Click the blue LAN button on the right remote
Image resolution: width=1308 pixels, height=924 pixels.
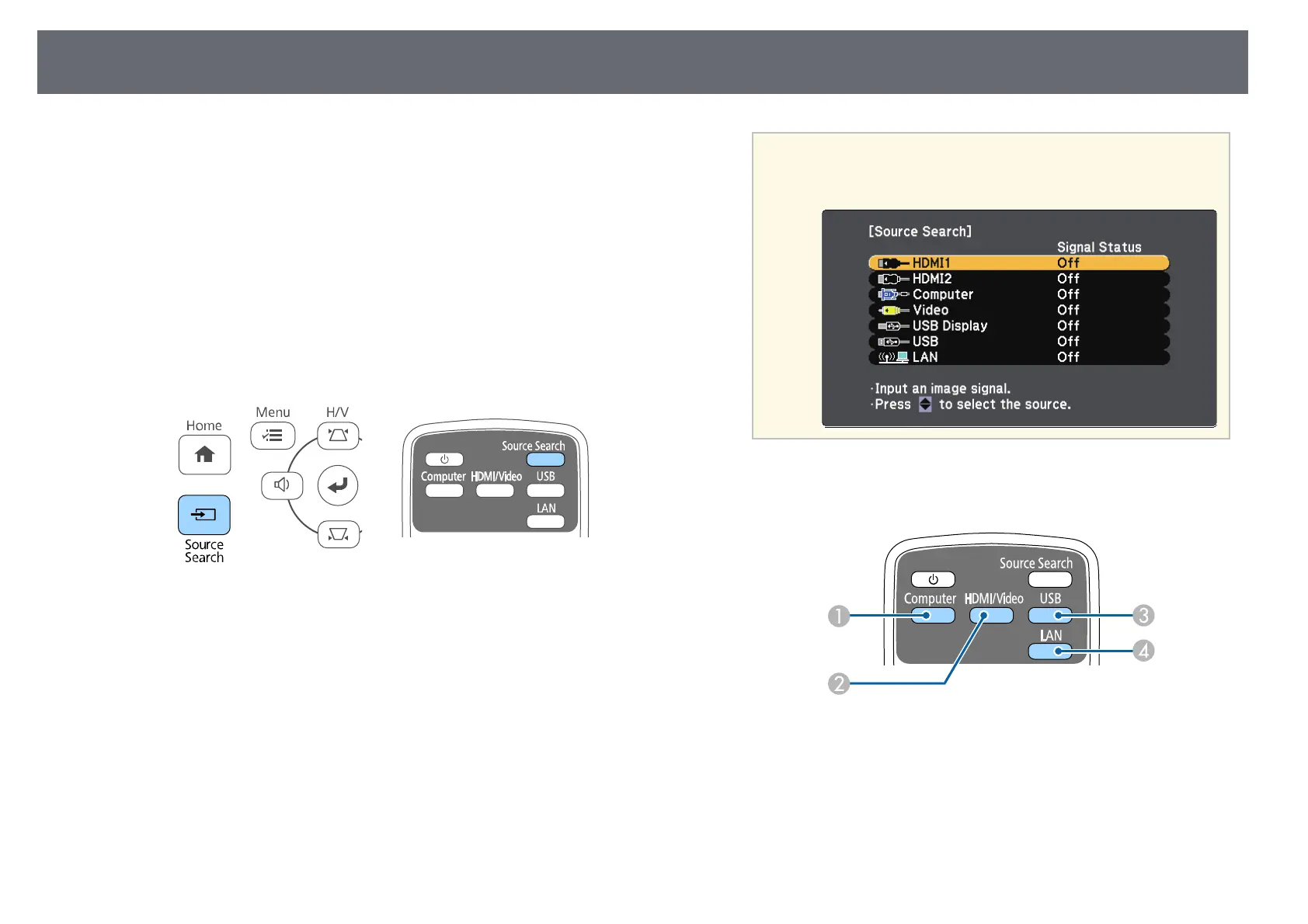coord(1050,652)
